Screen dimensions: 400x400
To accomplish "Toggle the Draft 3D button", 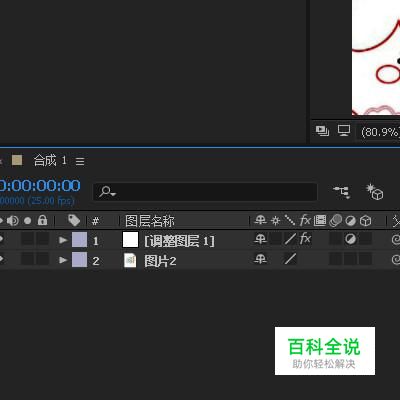I will (x=375, y=192).
